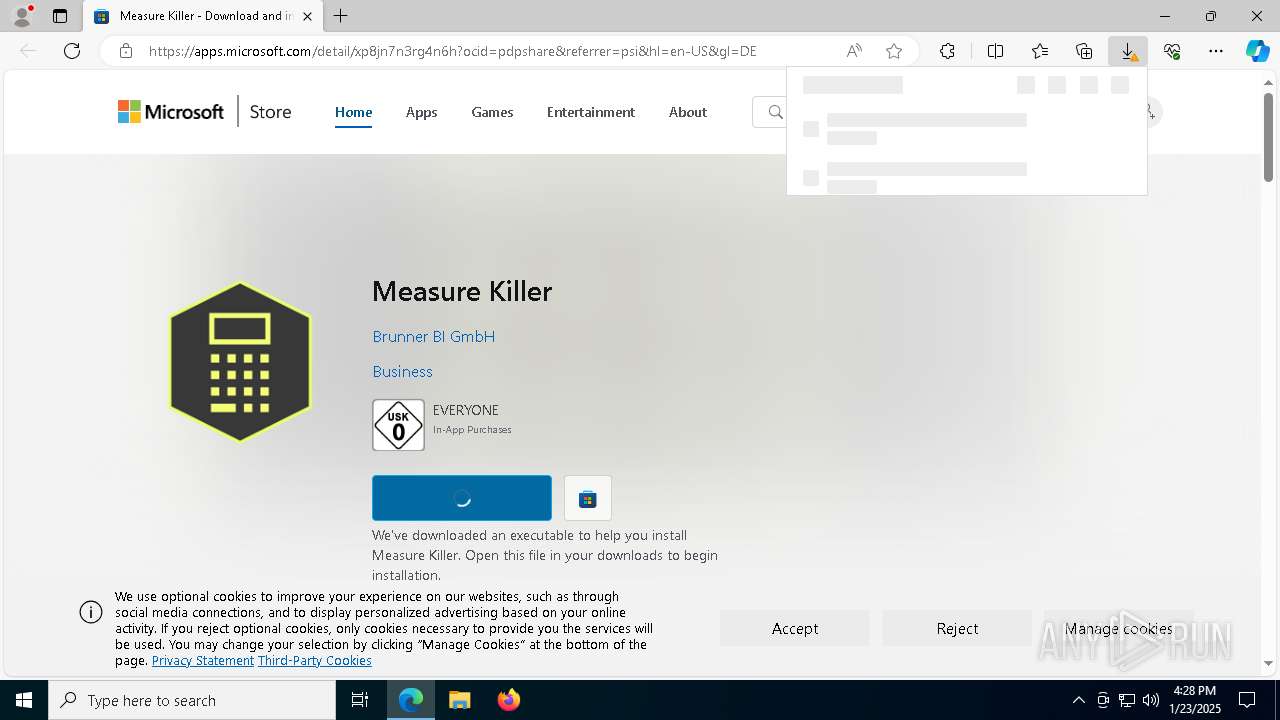Open the Privacy Statement link
The image size is (1280, 720).
[x=202, y=661]
